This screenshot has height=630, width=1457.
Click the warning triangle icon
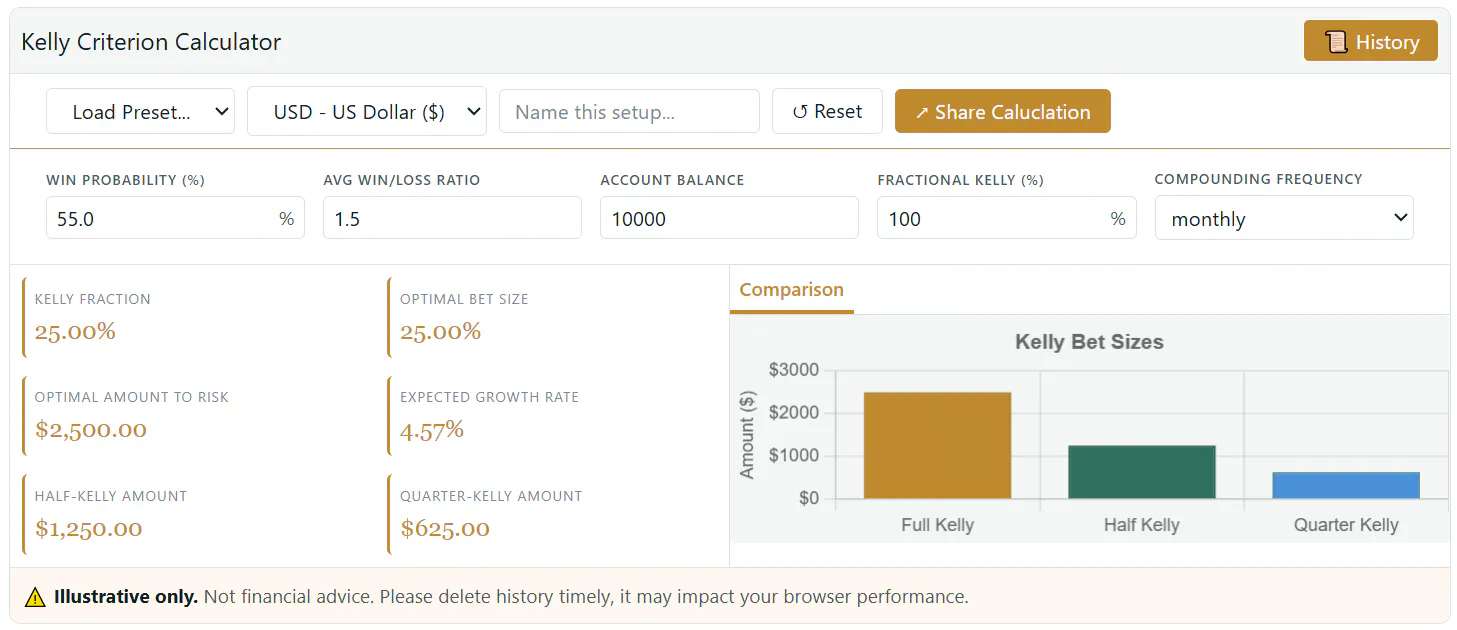coord(35,598)
